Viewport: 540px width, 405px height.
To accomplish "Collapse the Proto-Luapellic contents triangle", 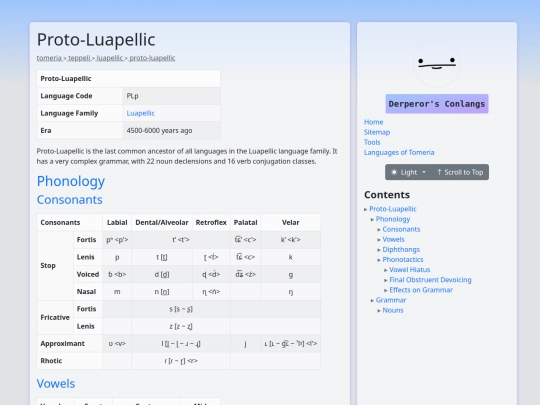I will click(366, 209).
